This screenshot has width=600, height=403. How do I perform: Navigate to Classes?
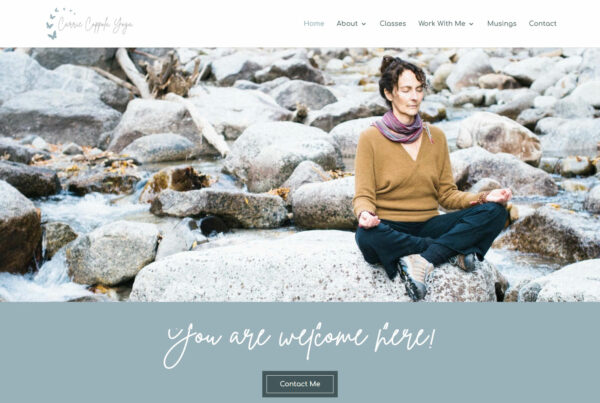[393, 23]
